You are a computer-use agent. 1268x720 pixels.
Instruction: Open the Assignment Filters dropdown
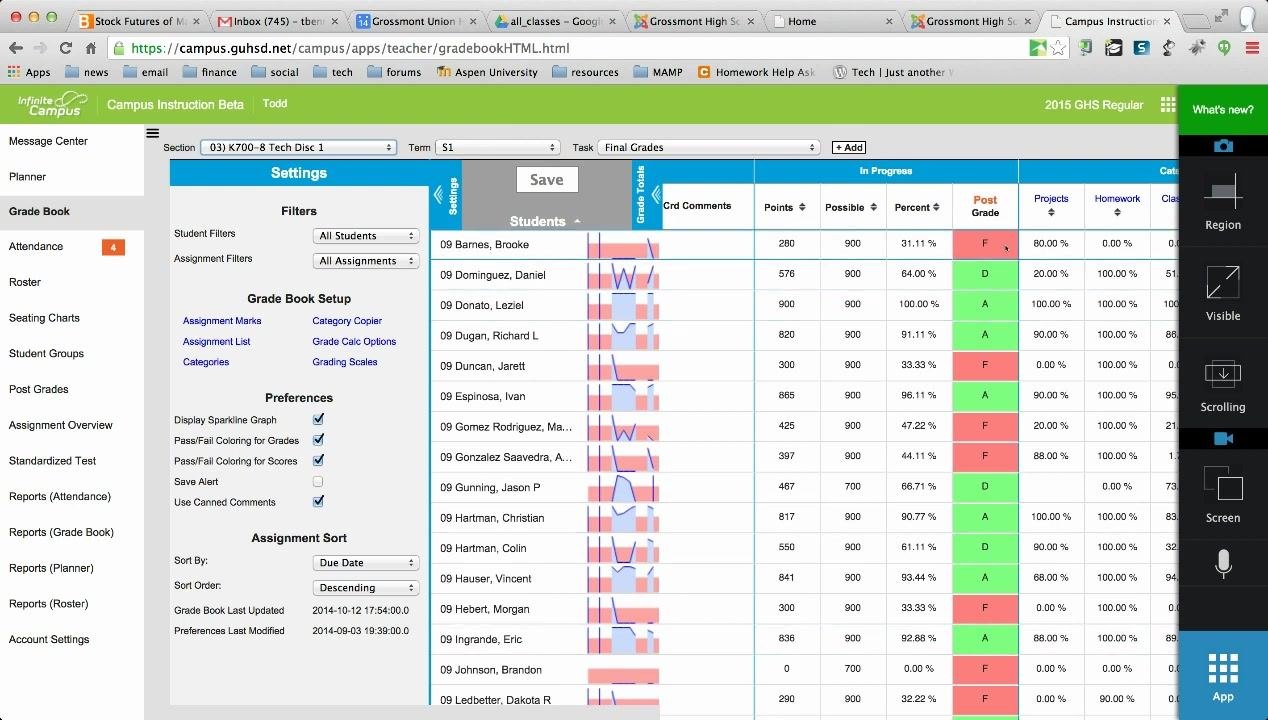click(365, 261)
